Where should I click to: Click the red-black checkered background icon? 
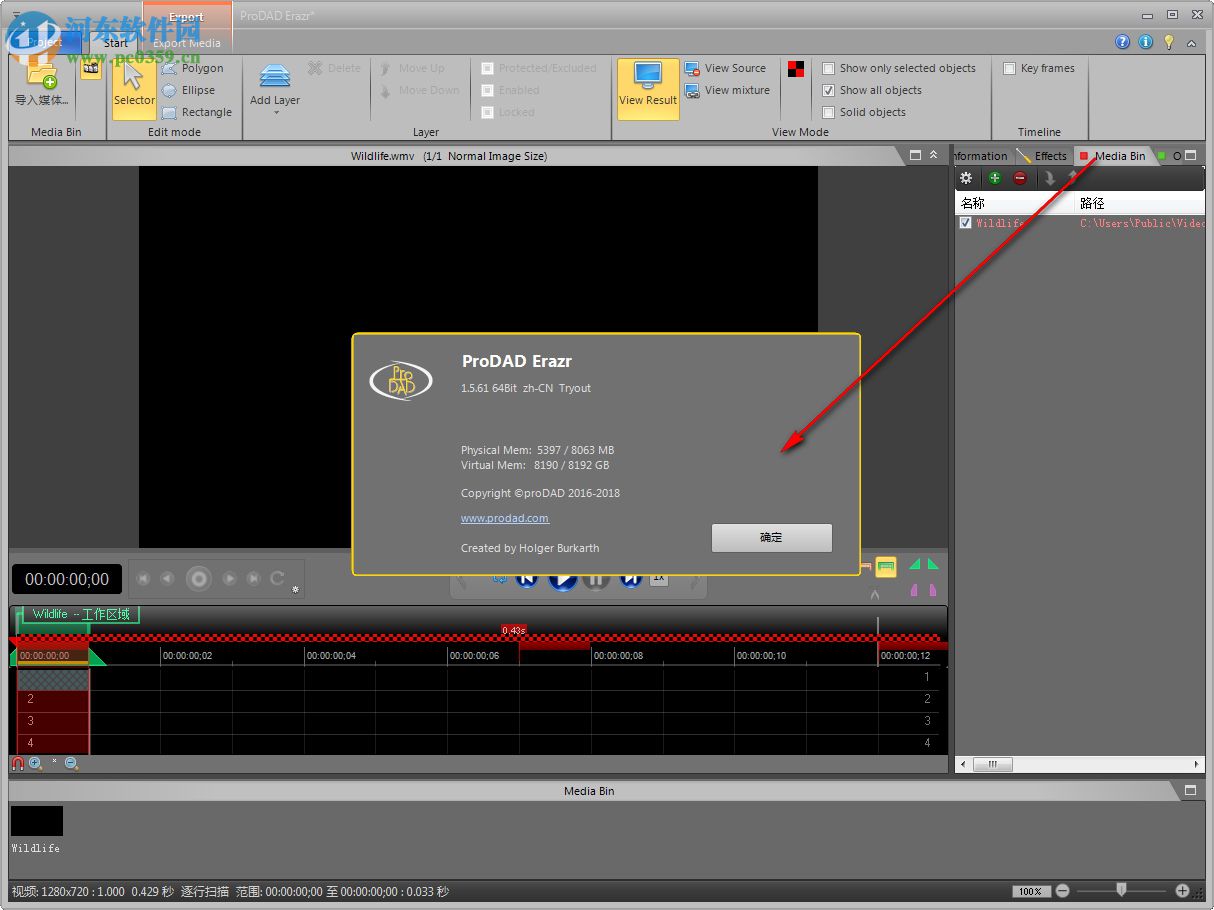pyautogui.click(x=796, y=69)
